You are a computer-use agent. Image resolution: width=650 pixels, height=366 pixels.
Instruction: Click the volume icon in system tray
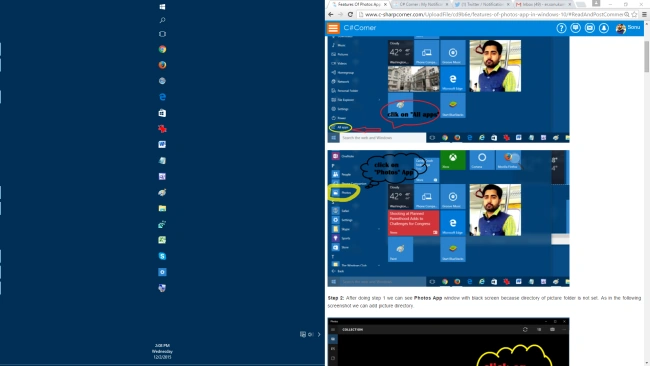coord(310,334)
